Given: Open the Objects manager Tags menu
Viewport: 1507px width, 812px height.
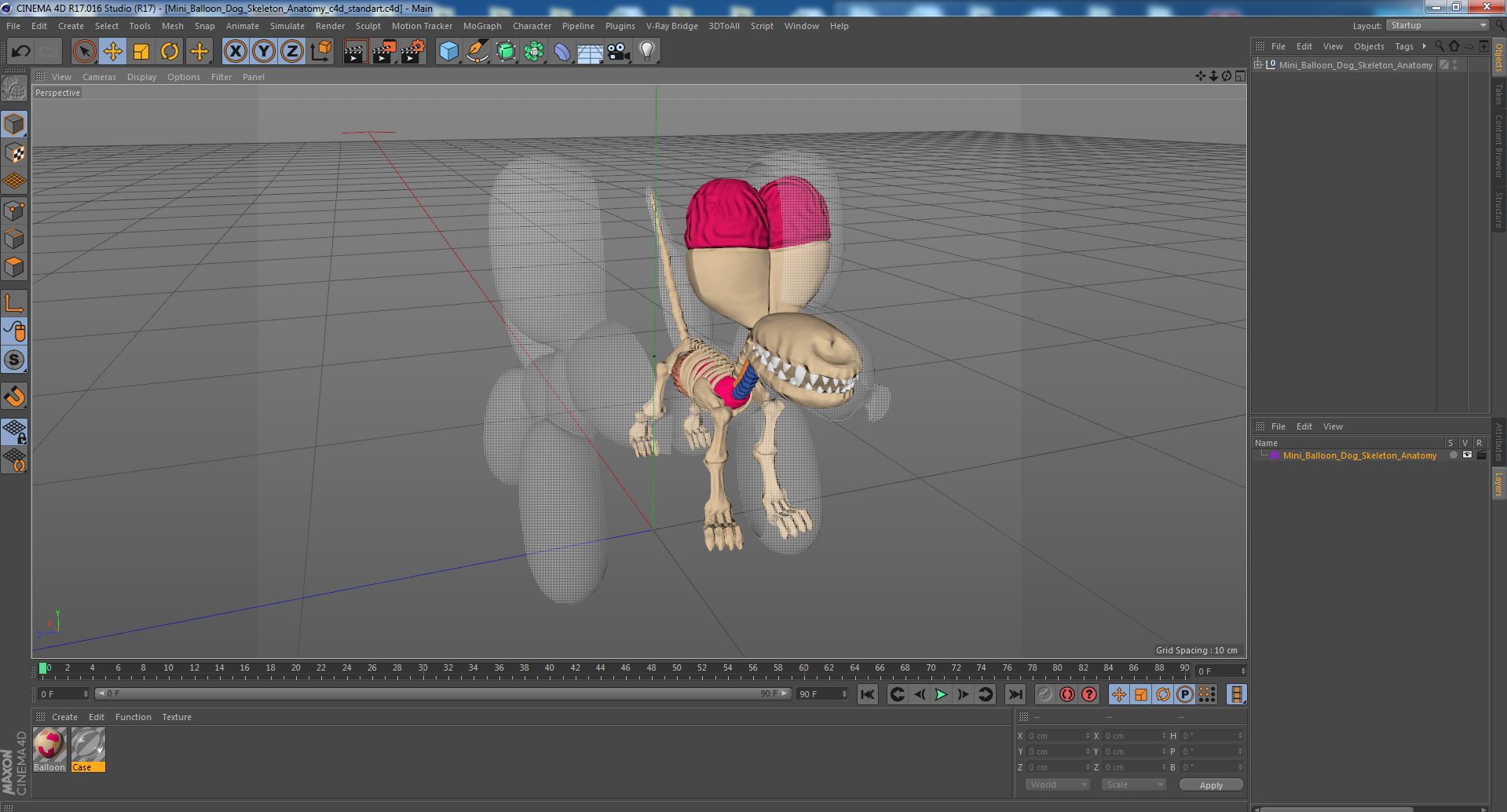Looking at the screenshot, I should pyautogui.click(x=1404, y=46).
